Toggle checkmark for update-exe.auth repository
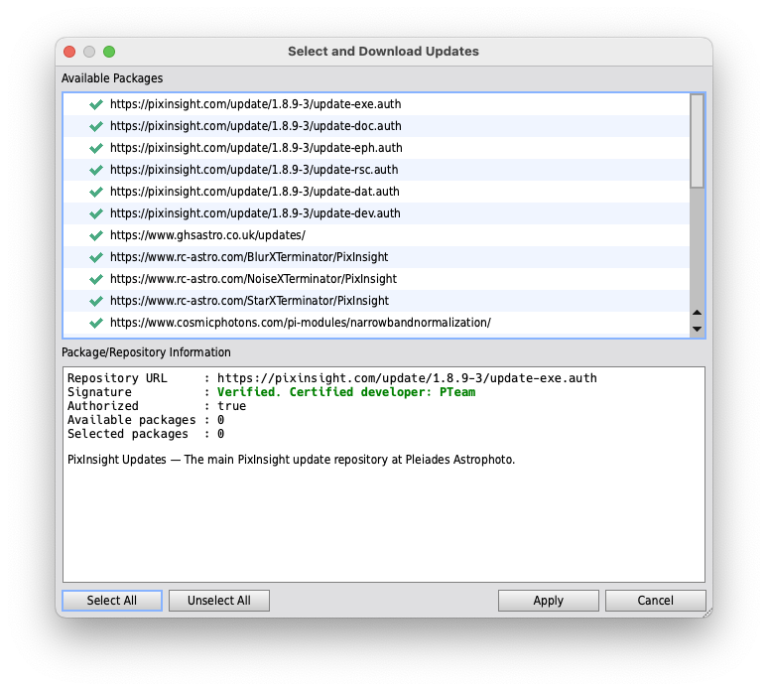The width and height of the screenshot is (768, 691). [96, 104]
